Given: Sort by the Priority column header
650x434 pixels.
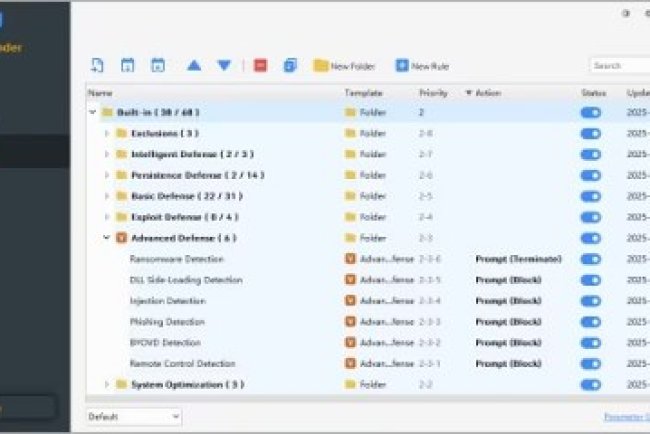Looking at the screenshot, I should (x=433, y=93).
